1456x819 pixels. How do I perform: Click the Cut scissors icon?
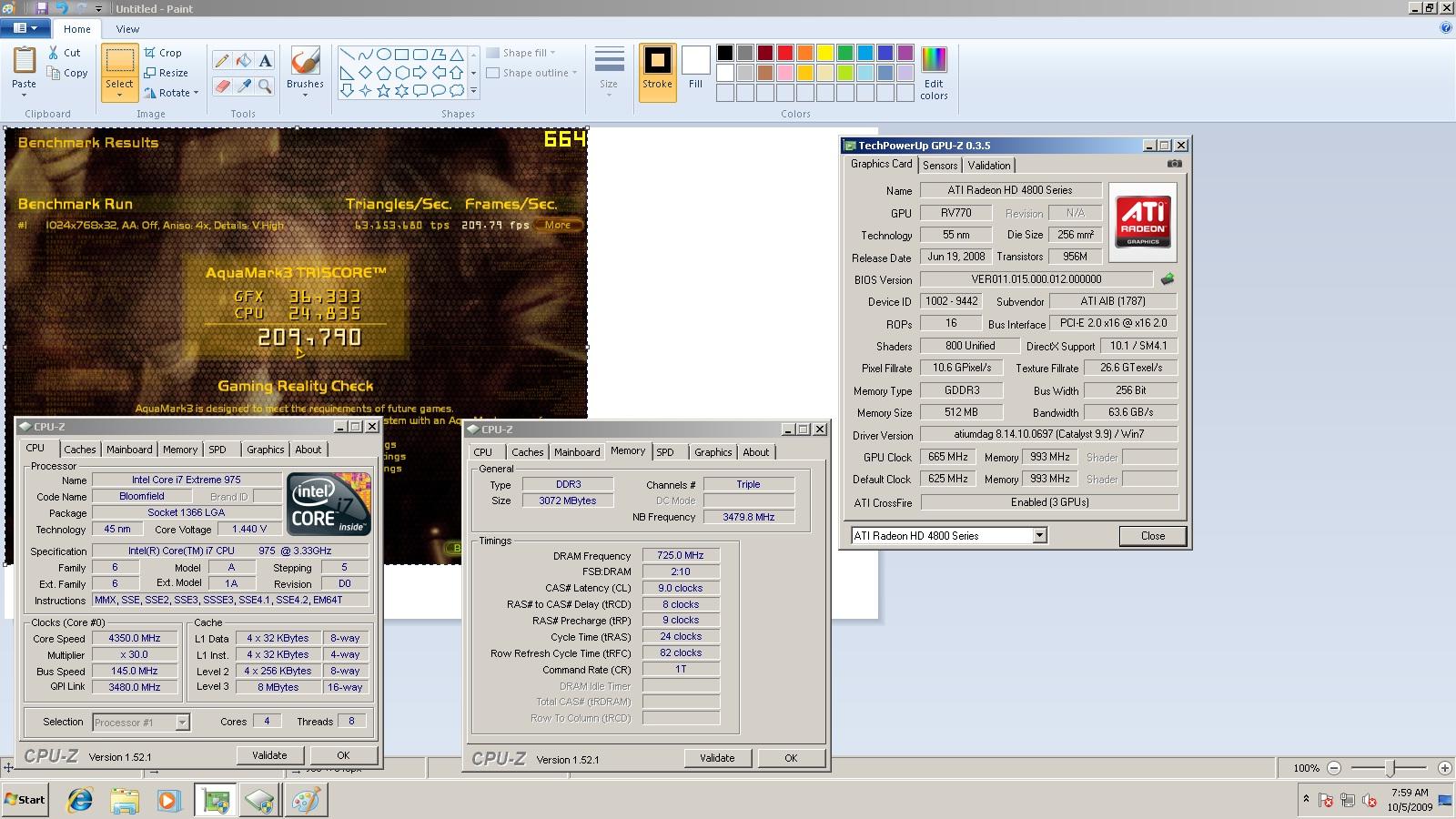[x=54, y=53]
